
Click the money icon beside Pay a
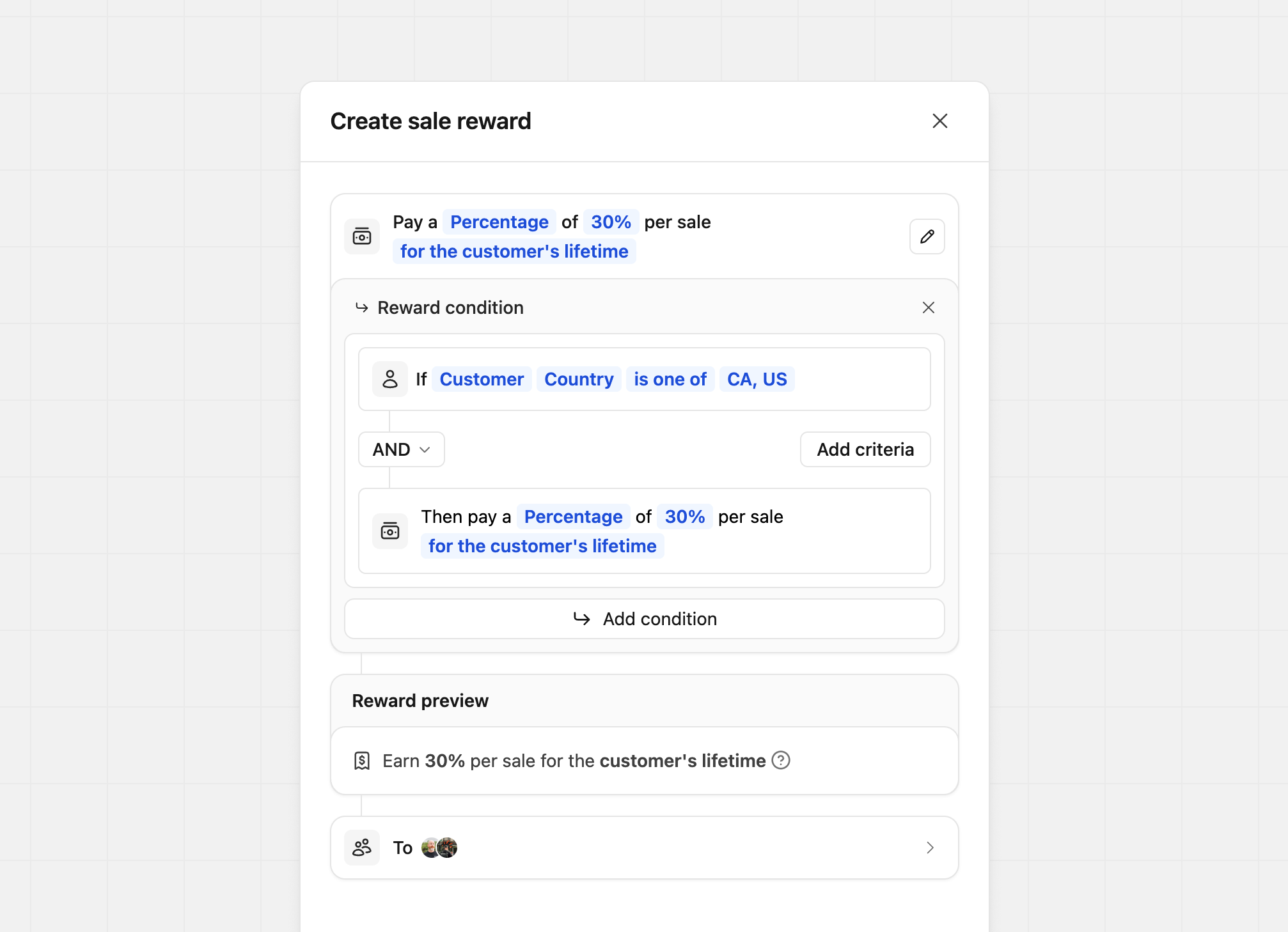click(x=362, y=237)
